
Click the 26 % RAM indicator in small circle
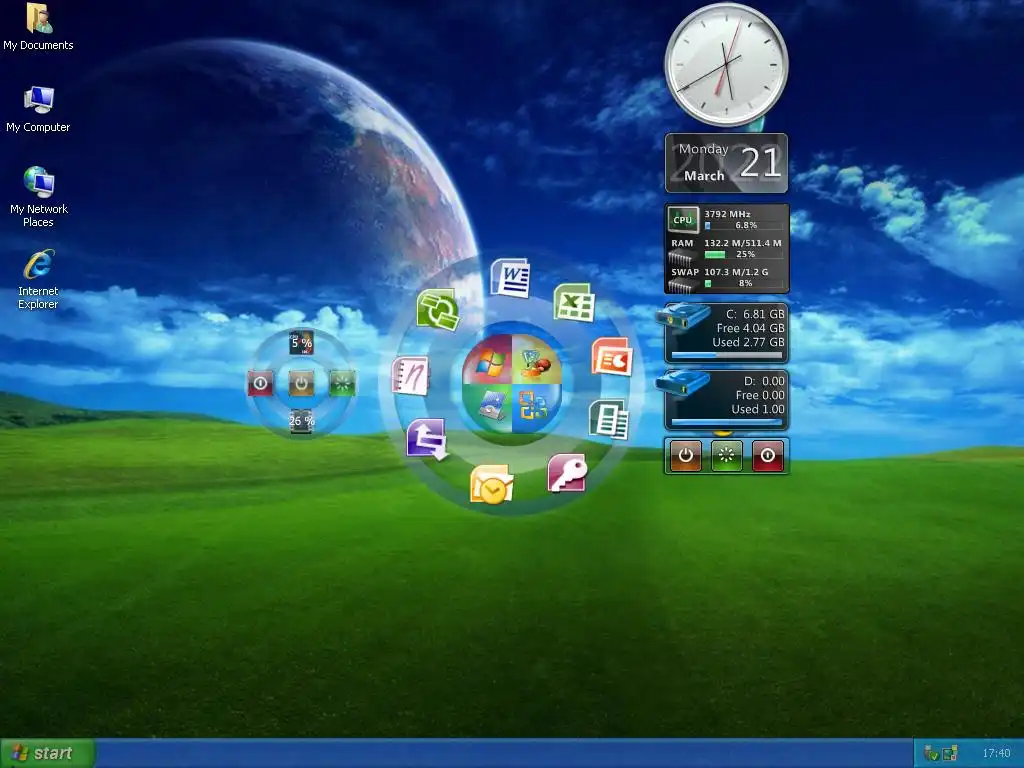[x=301, y=421]
